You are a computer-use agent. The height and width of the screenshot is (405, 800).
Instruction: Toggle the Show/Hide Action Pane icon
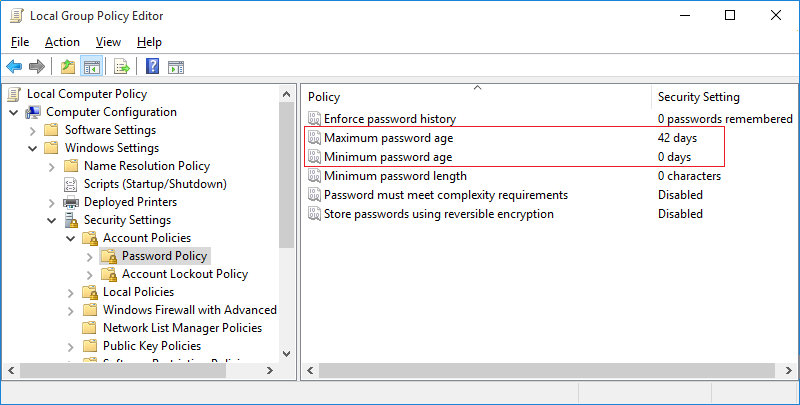point(176,67)
